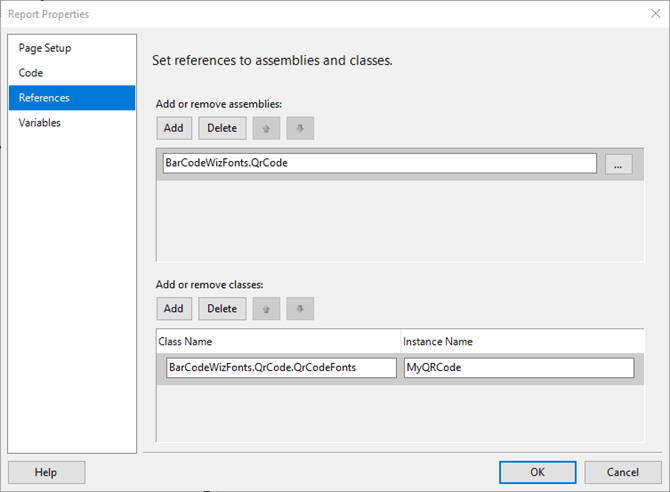Edit the Class Name QrCodeFonts field
This screenshot has height=492, width=670.
[281, 368]
